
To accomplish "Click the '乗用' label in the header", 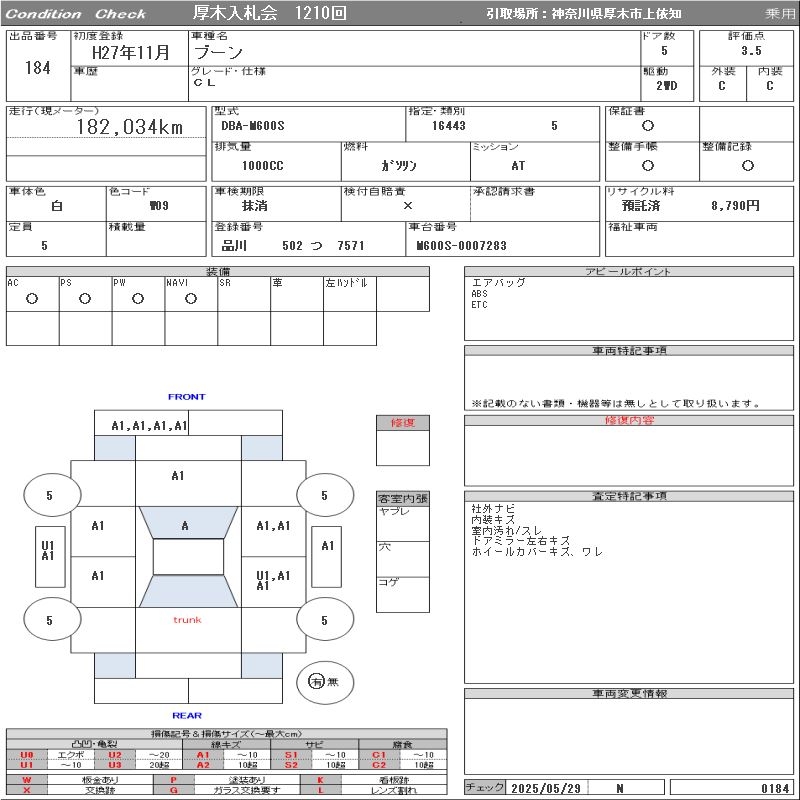I will point(779,14).
